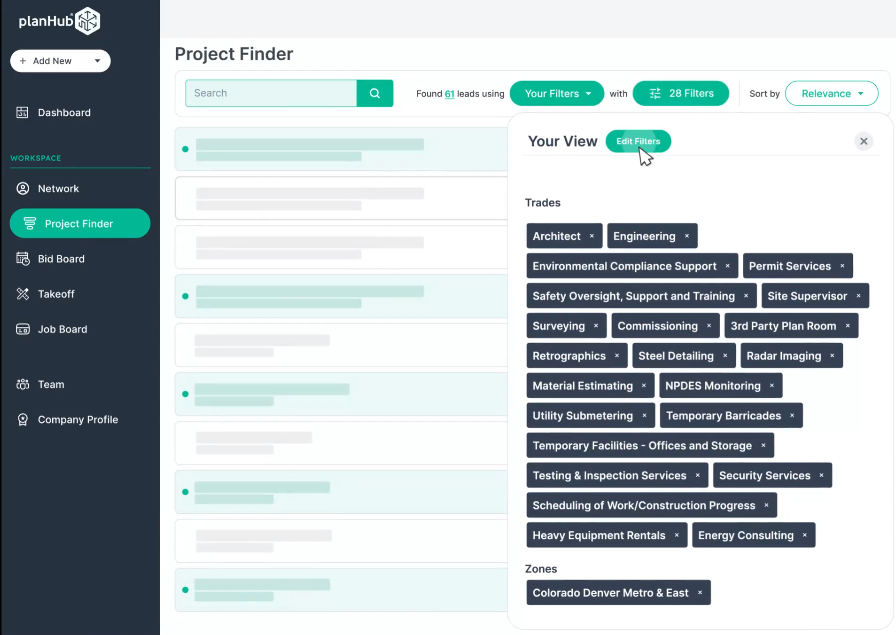The image size is (896, 635).
Task: Expand the Your Filters dropdown
Action: [557, 93]
